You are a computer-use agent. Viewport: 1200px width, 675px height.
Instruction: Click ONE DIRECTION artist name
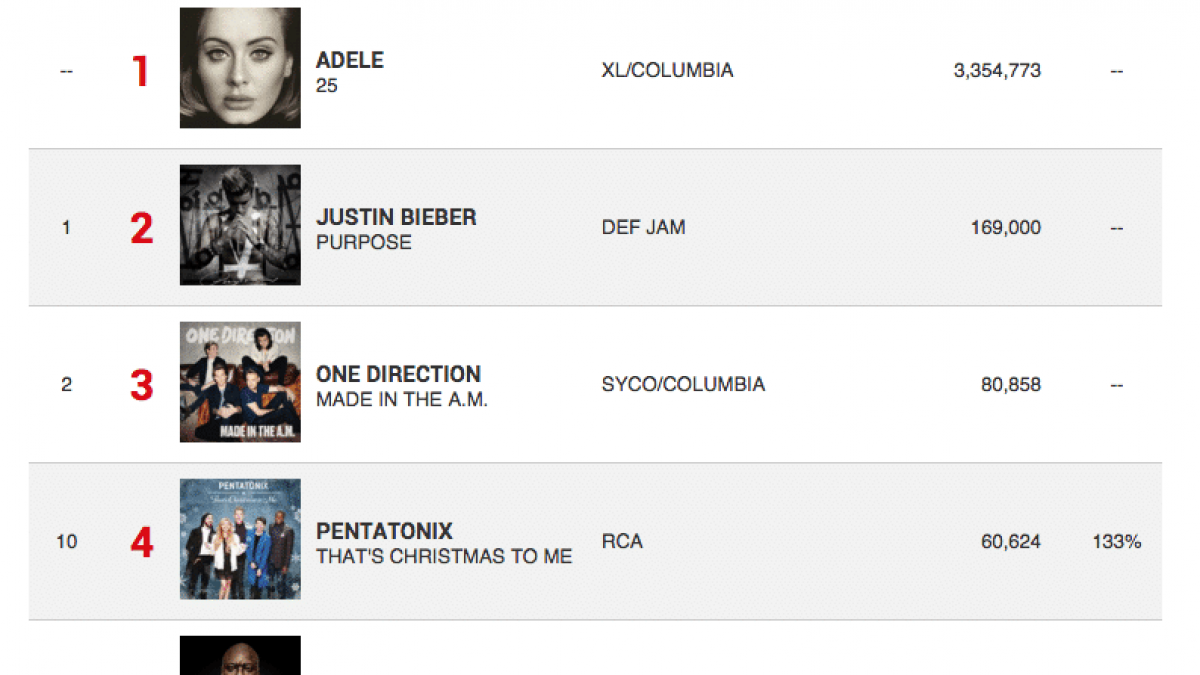coord(398,374)
